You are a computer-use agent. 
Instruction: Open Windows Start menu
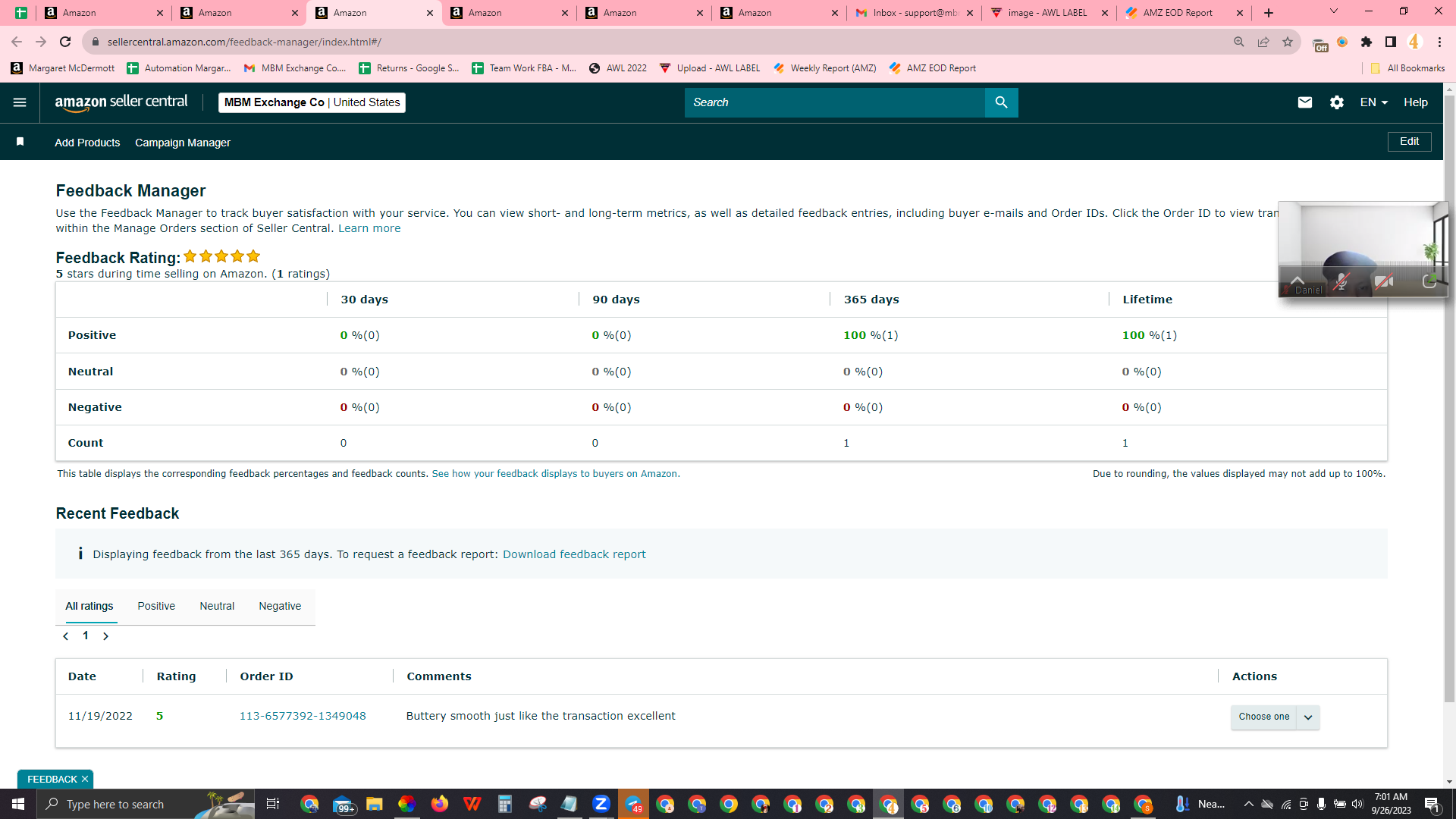tap(18, 804)
